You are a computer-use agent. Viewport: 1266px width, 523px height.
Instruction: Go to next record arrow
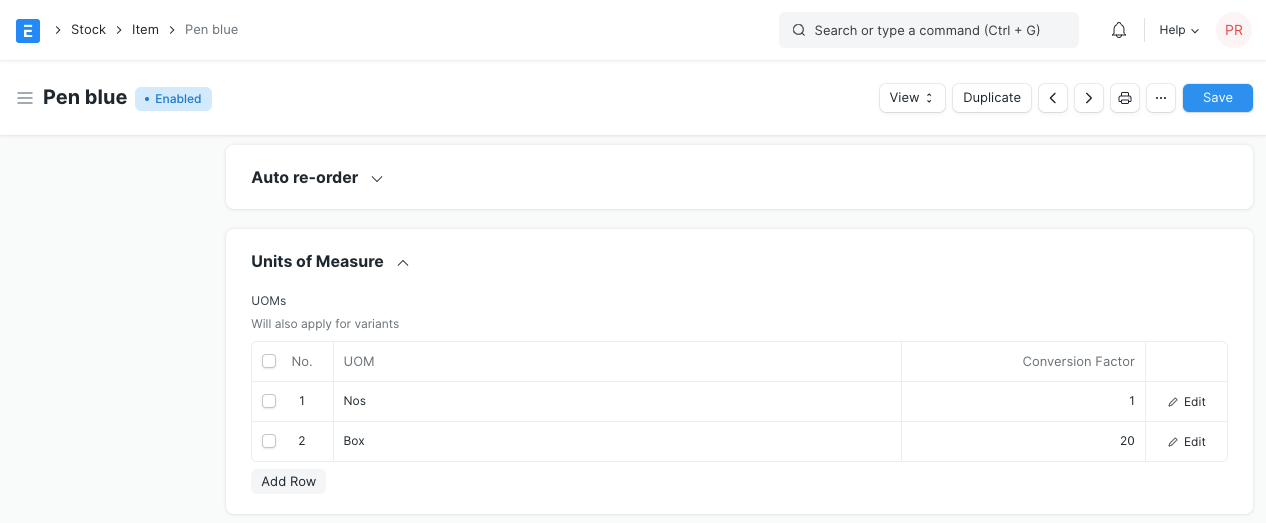1089,98
